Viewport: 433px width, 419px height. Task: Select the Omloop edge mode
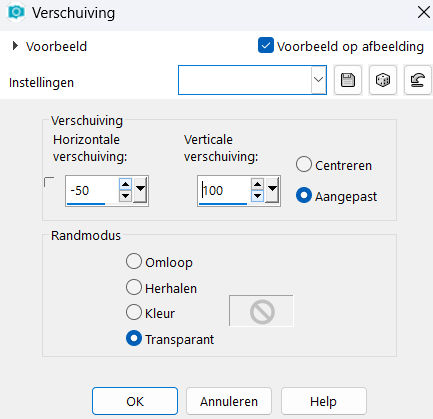point(134,261)
